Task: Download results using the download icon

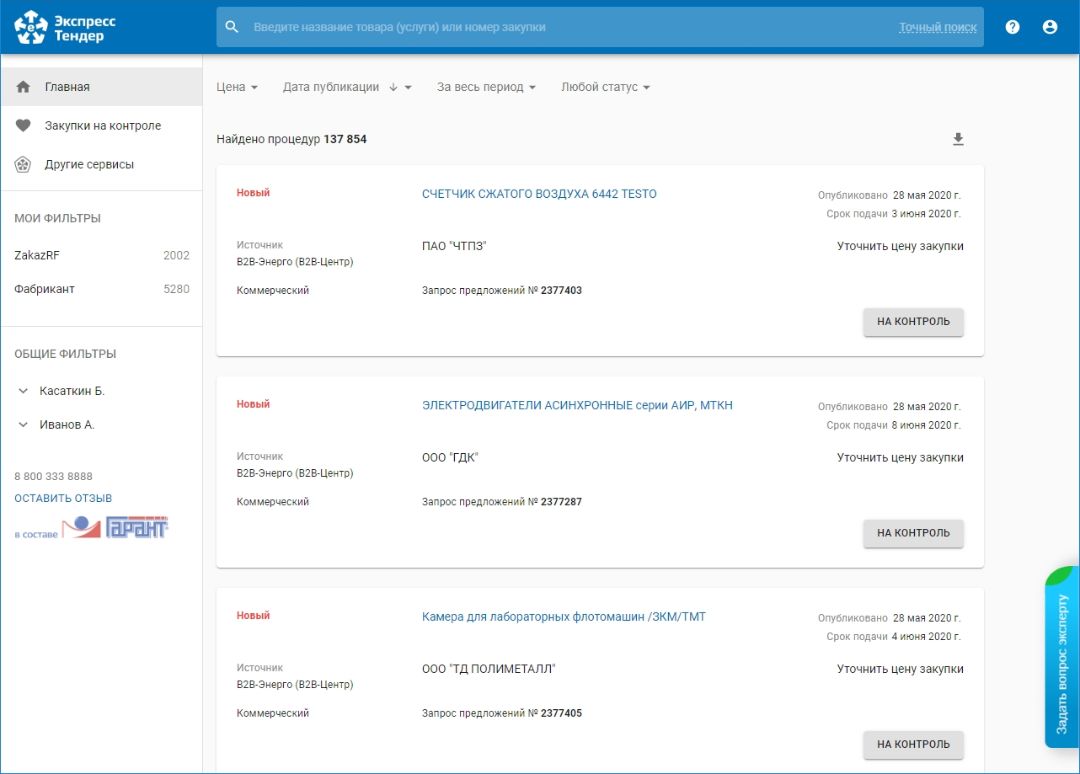Action: [957, 139]
